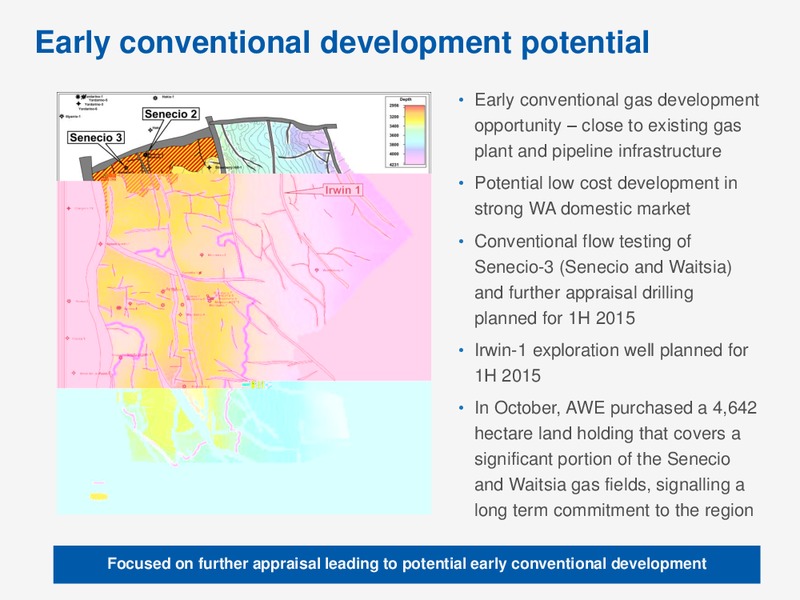
Task: Click the text 'hectare land holding that covers a'
Action: 607,434
